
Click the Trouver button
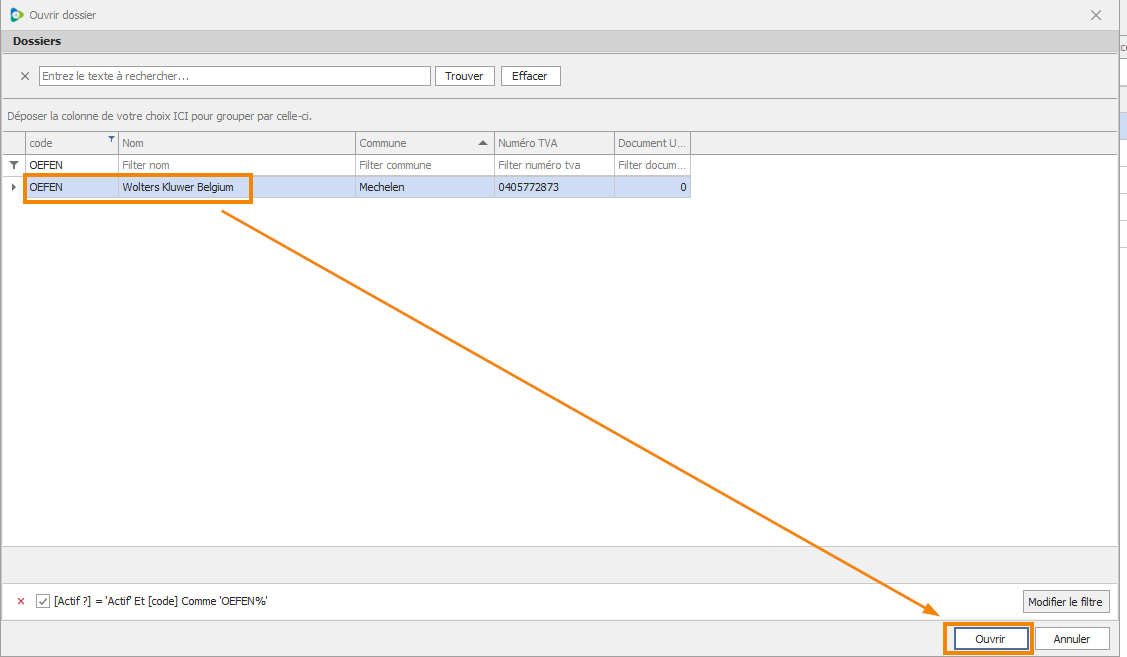(x=464, y=76)
